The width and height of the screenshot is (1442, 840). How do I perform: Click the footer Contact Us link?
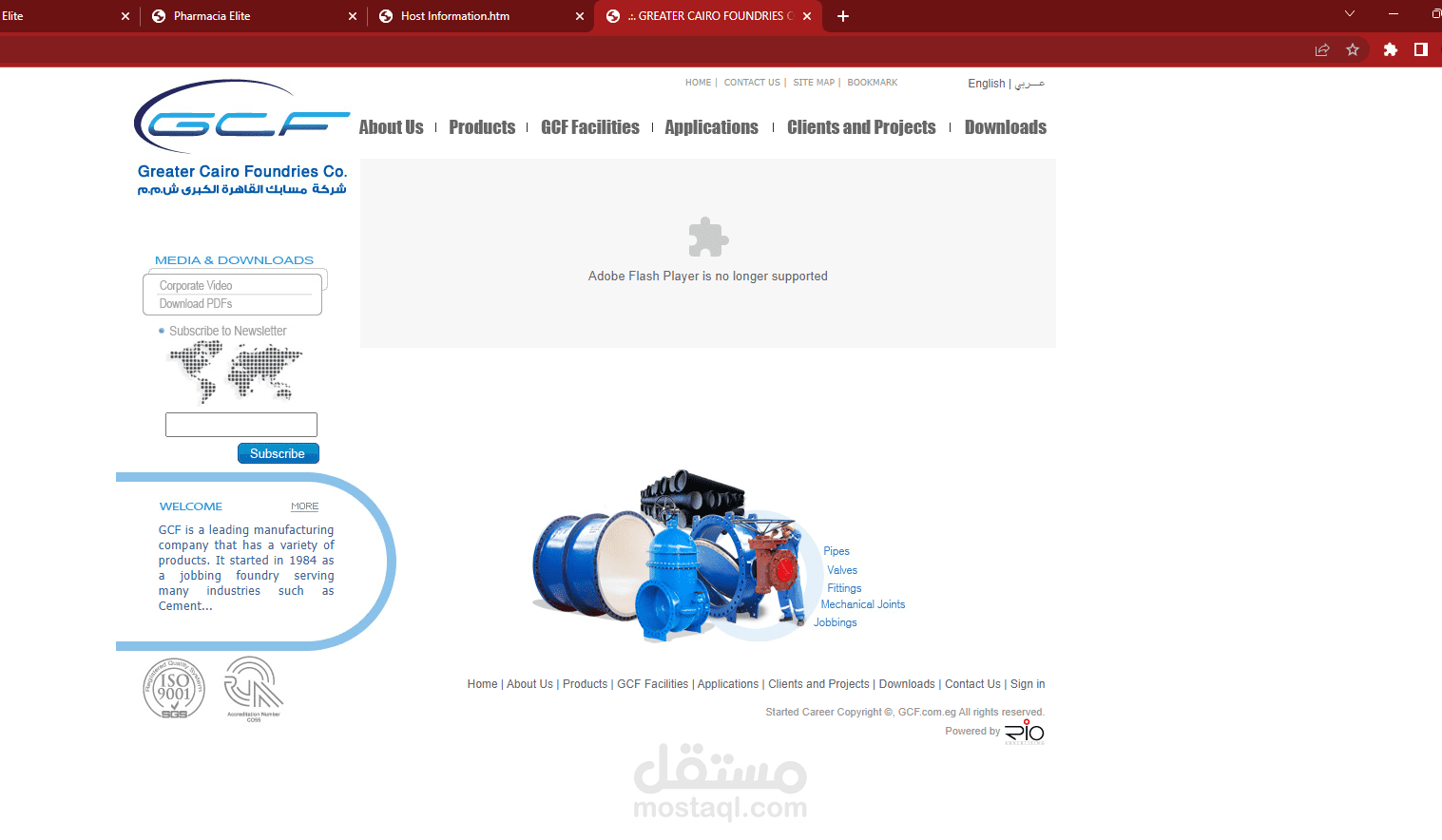click(x=972, y=684)
